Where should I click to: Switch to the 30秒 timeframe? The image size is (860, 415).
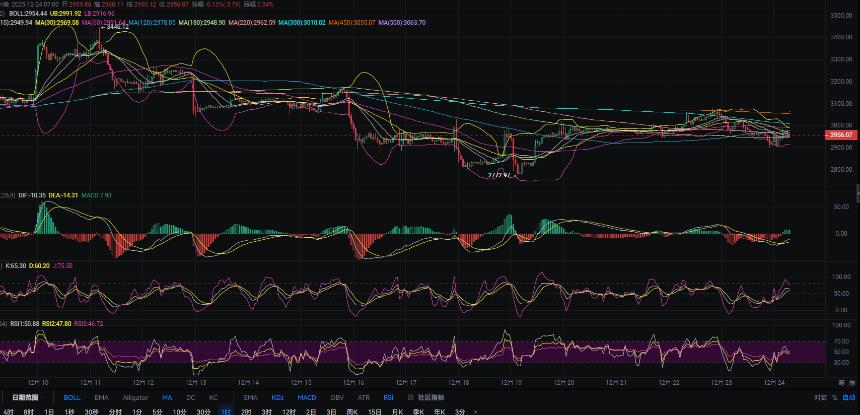91,412
